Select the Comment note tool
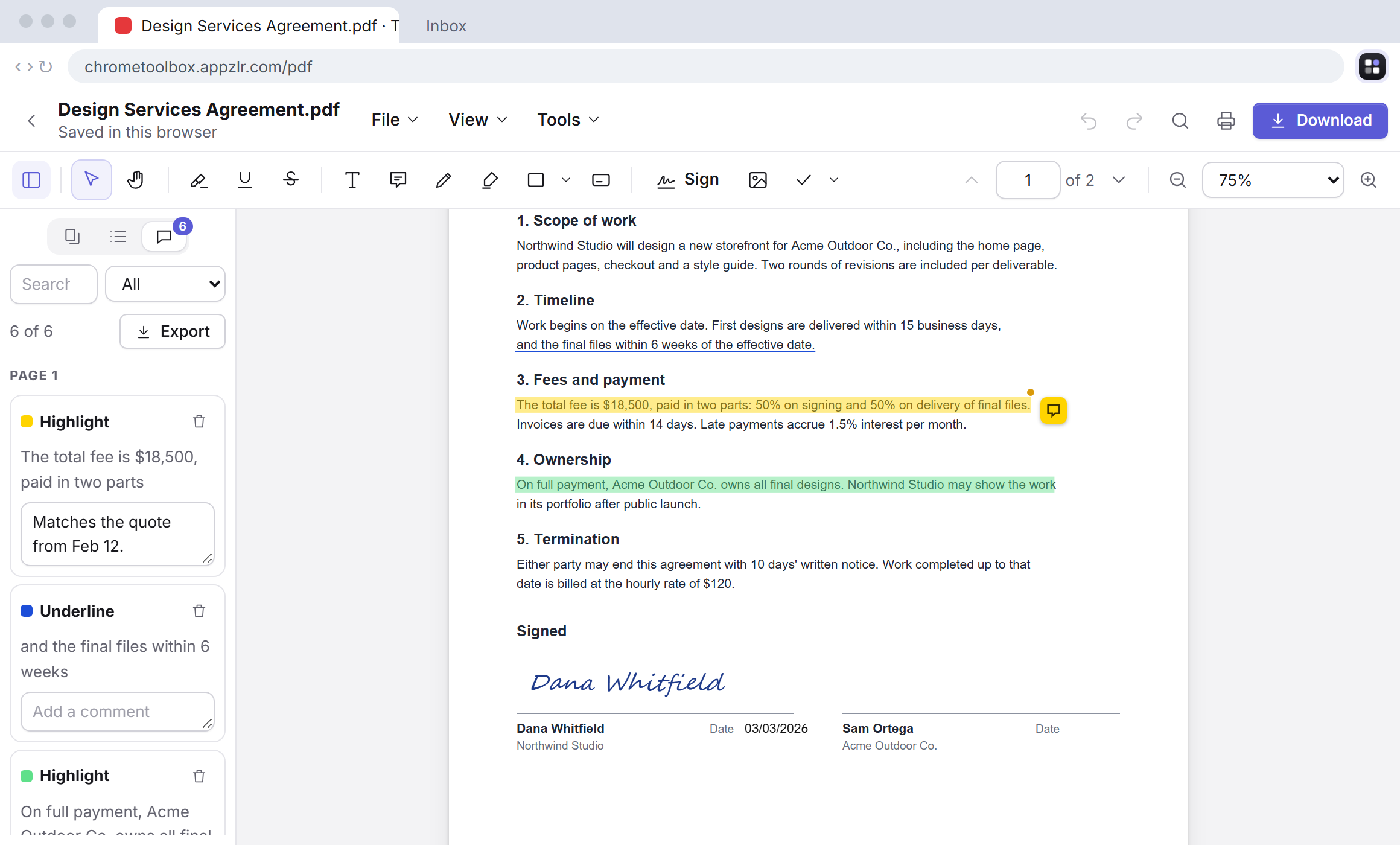The image size is (1400, 845). [398, 180]
